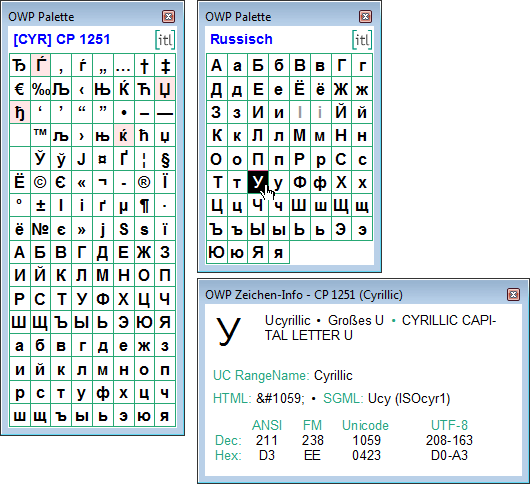Choose capital Ю in Russisch palette

(x=217, y=252)
